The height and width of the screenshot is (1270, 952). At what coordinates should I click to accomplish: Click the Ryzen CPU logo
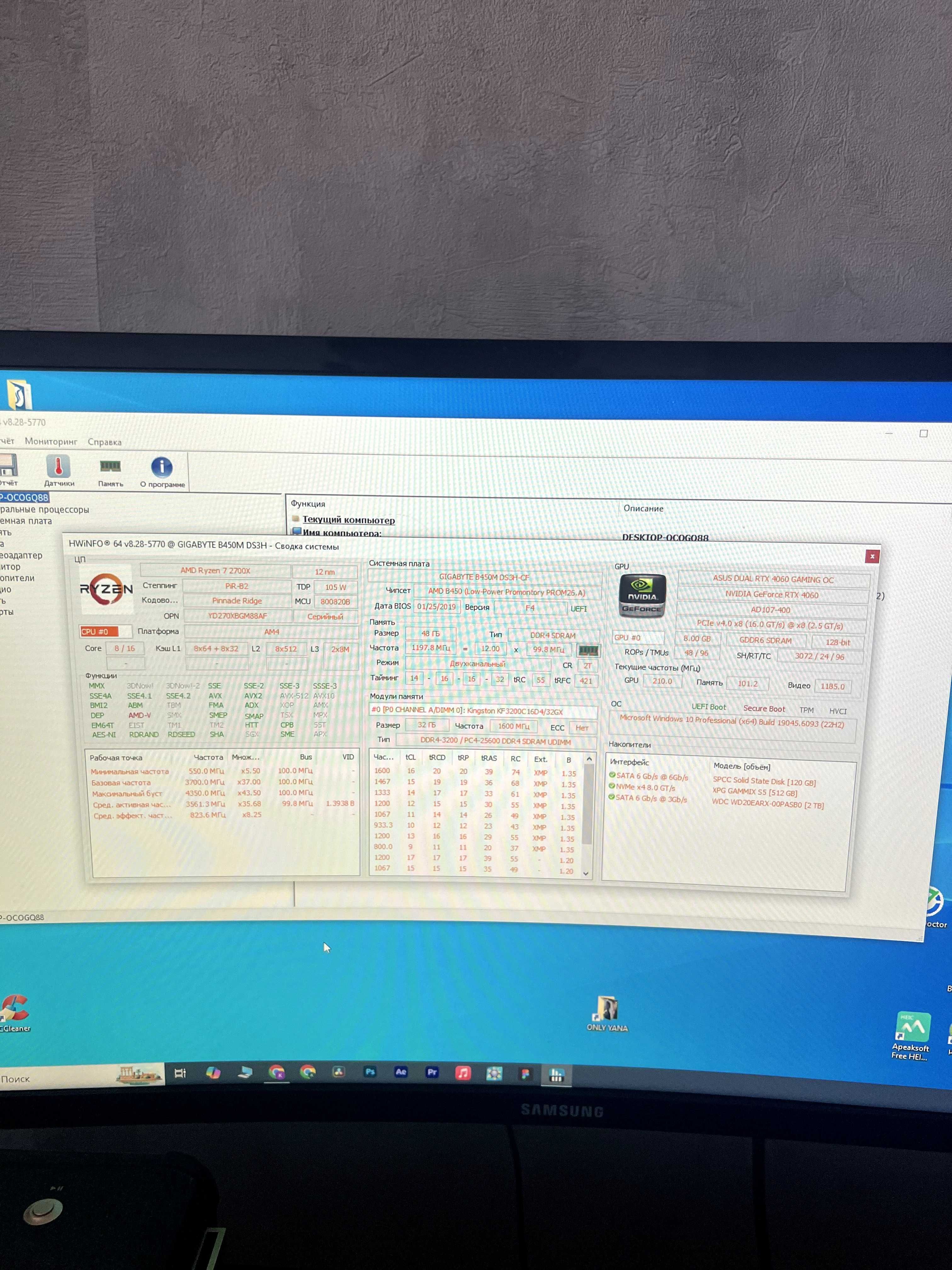point(106,589)
